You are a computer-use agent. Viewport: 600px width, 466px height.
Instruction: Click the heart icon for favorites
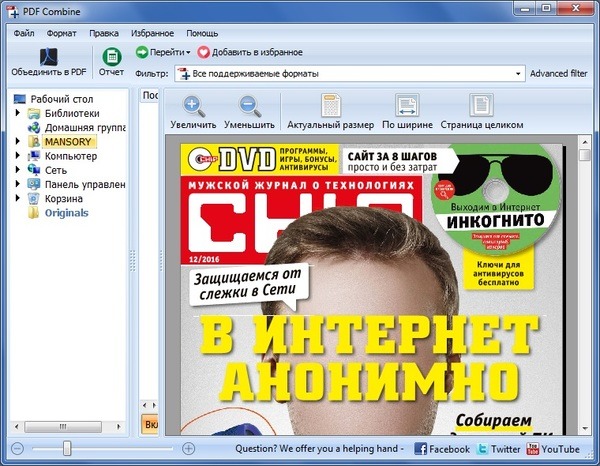203,52
